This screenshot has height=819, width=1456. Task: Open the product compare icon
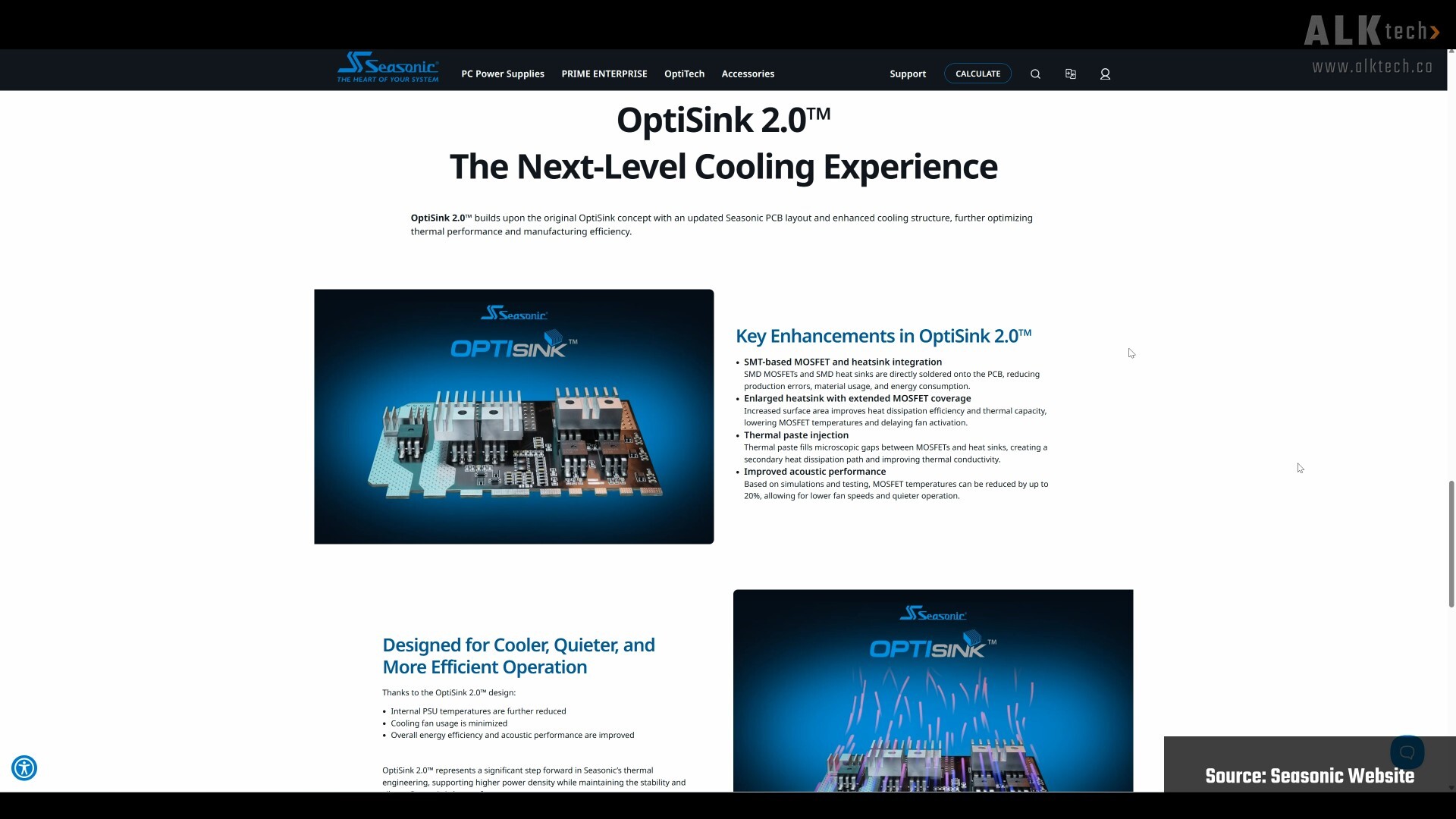[x=1070, y=74]
